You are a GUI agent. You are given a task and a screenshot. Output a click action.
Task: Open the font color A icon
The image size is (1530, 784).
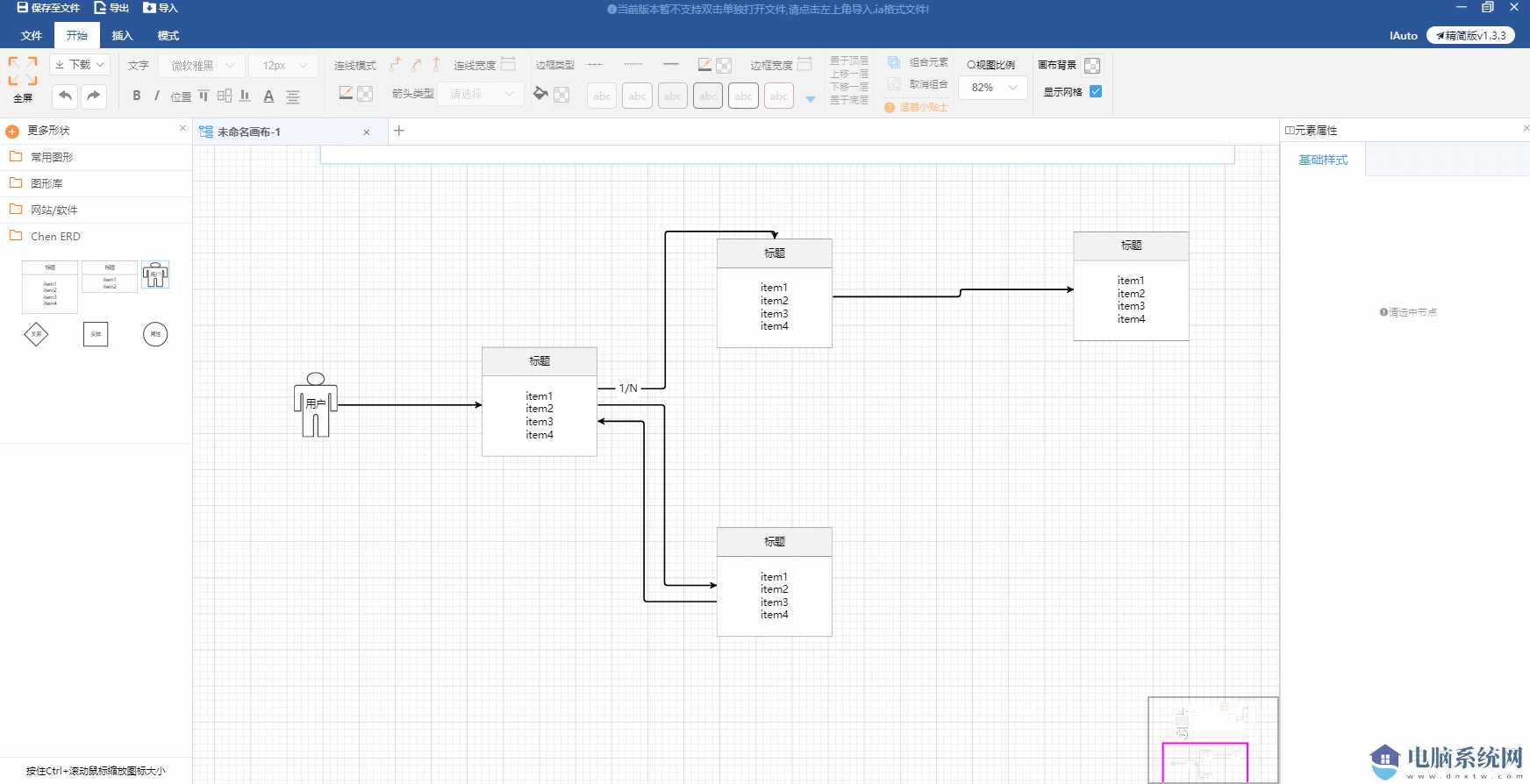268,96
